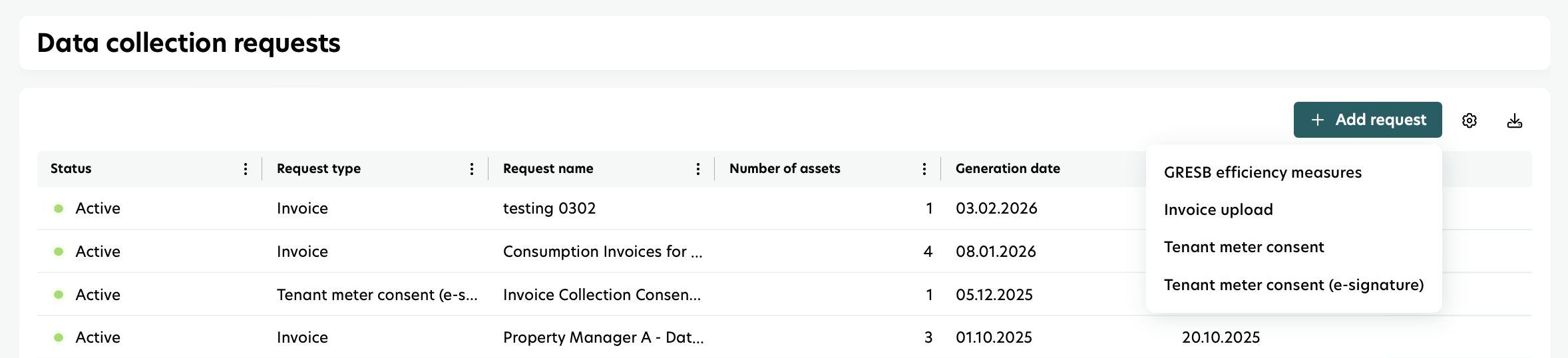Image resolution: width=1568 pixels, height=358 pixels.
Task: Click Invoice type in Property Manager A row
Action: 303,337
